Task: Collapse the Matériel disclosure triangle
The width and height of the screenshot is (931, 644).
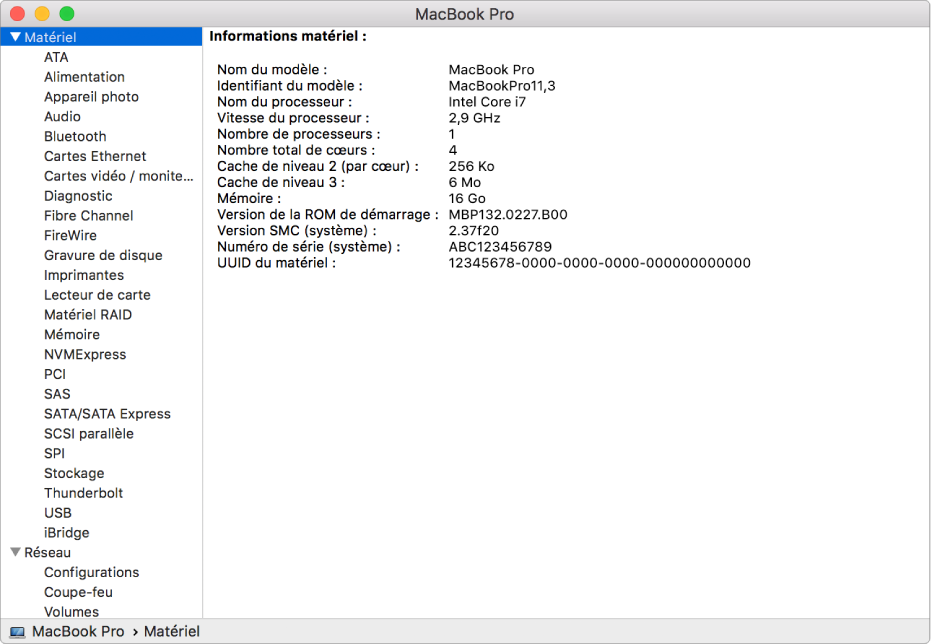Action: (15, 37)
